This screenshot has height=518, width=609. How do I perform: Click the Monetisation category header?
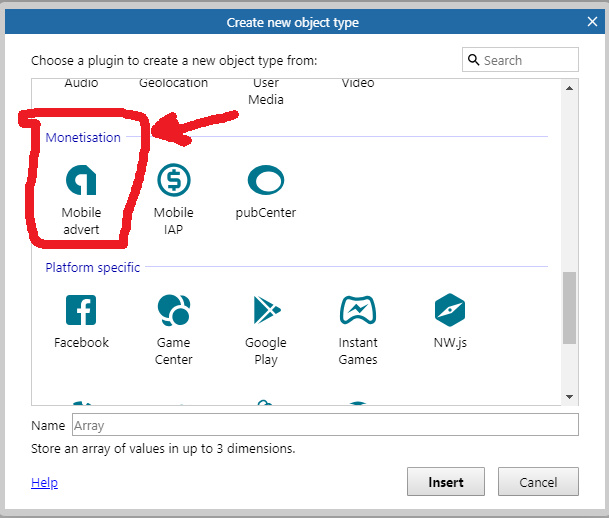click(x=83, y=137)
